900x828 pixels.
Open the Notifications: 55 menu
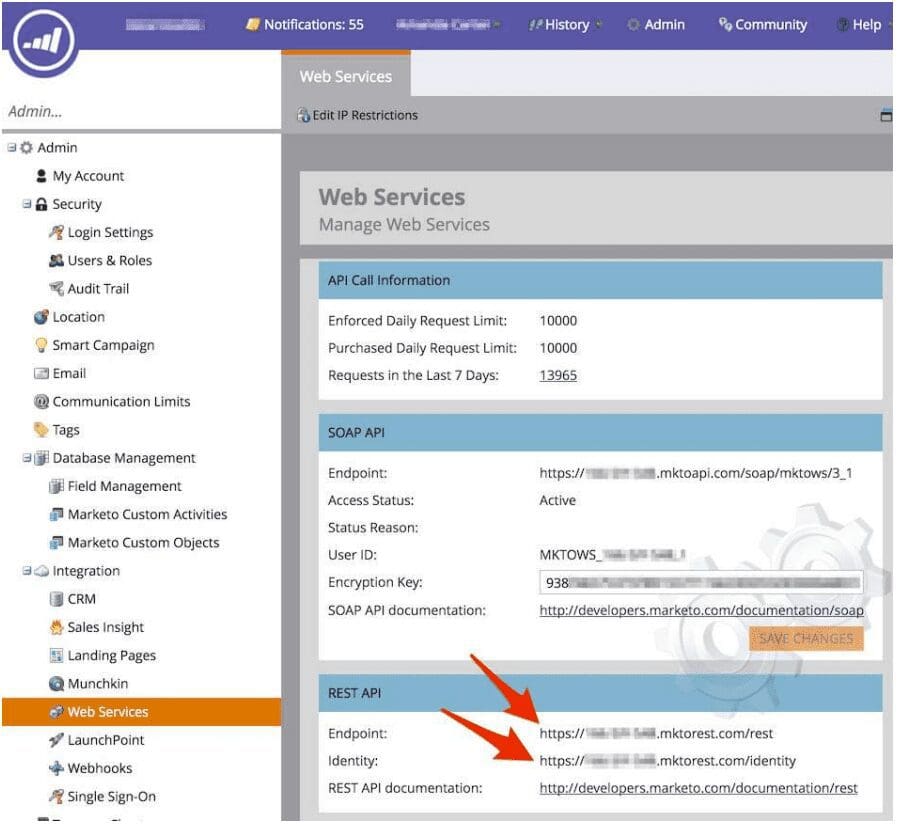[305, 25]
